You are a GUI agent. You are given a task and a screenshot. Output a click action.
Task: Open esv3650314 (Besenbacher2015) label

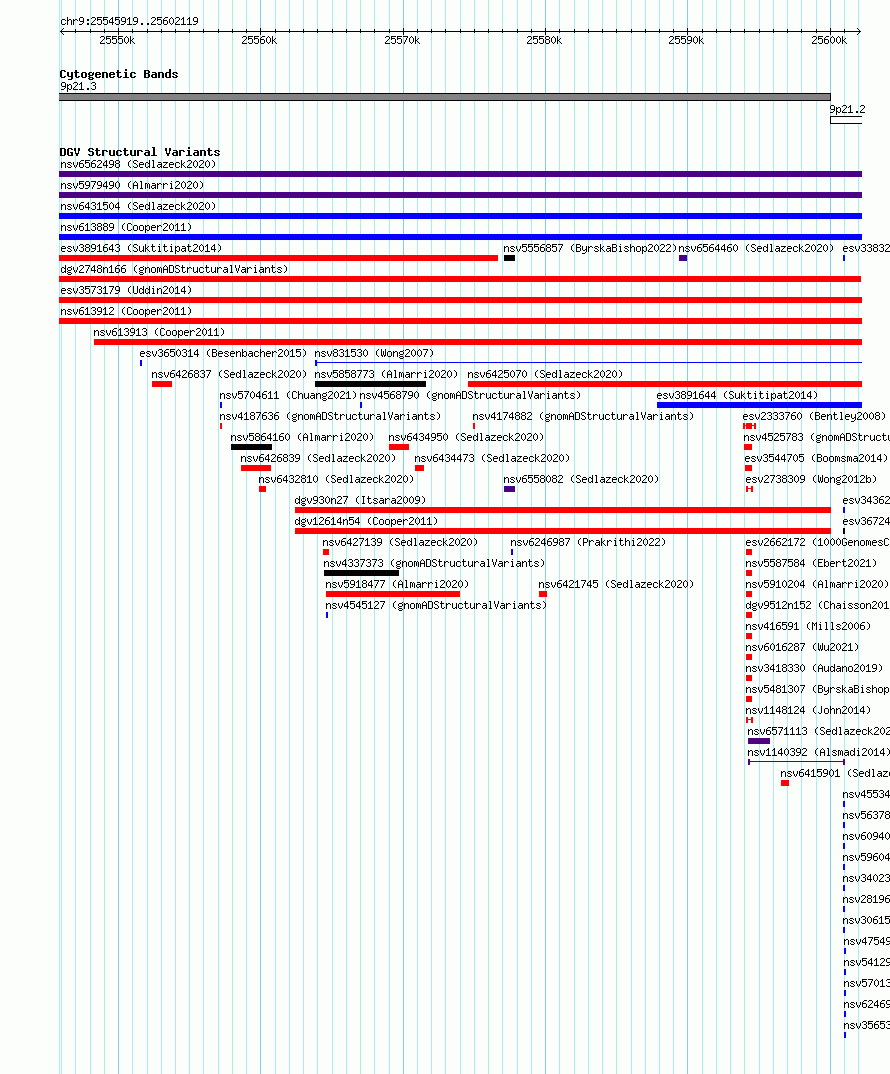click(x=223, y=353)
